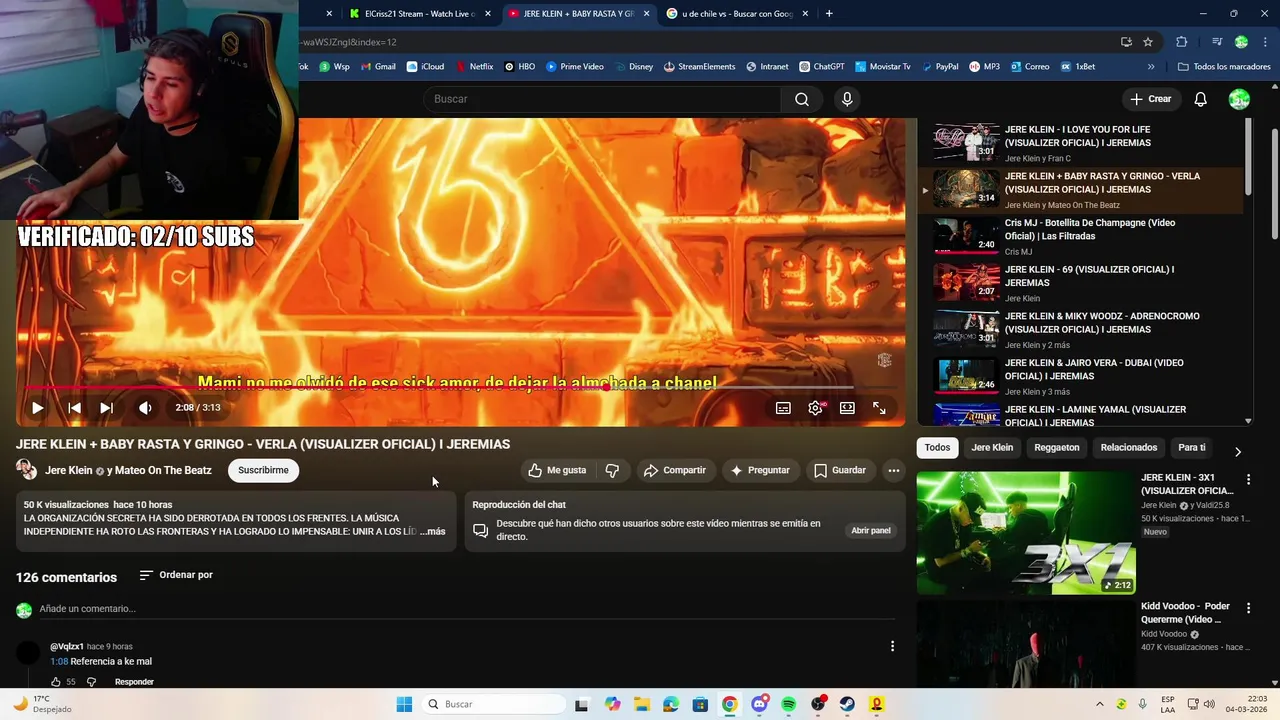Toggle subtitles in the video player
Screen dimensions: 1280x720
click(783, 408)
